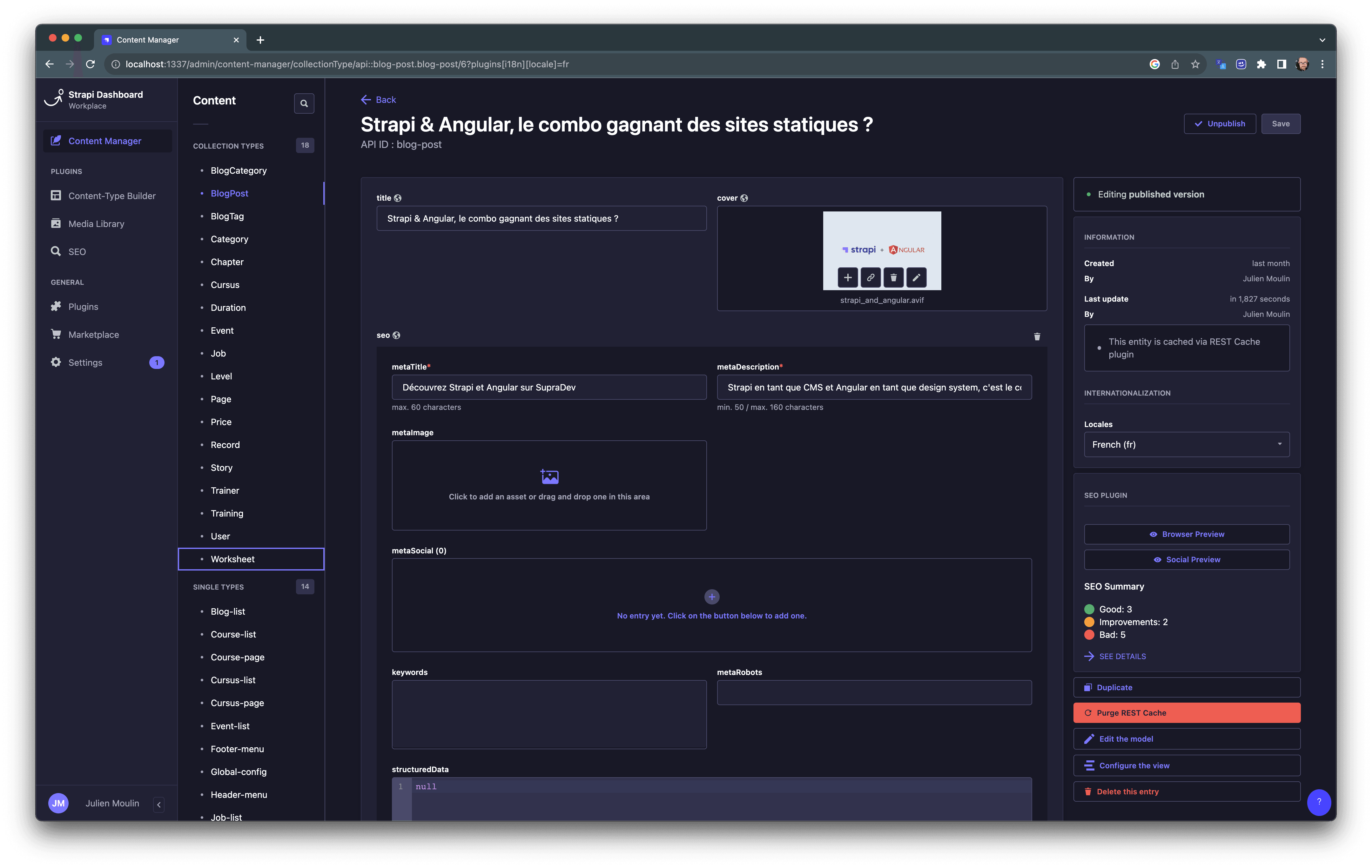The width and height of the screenshot is (1372, 868).
Task: Purge REST Cache for this entry
Action: 1186,712
